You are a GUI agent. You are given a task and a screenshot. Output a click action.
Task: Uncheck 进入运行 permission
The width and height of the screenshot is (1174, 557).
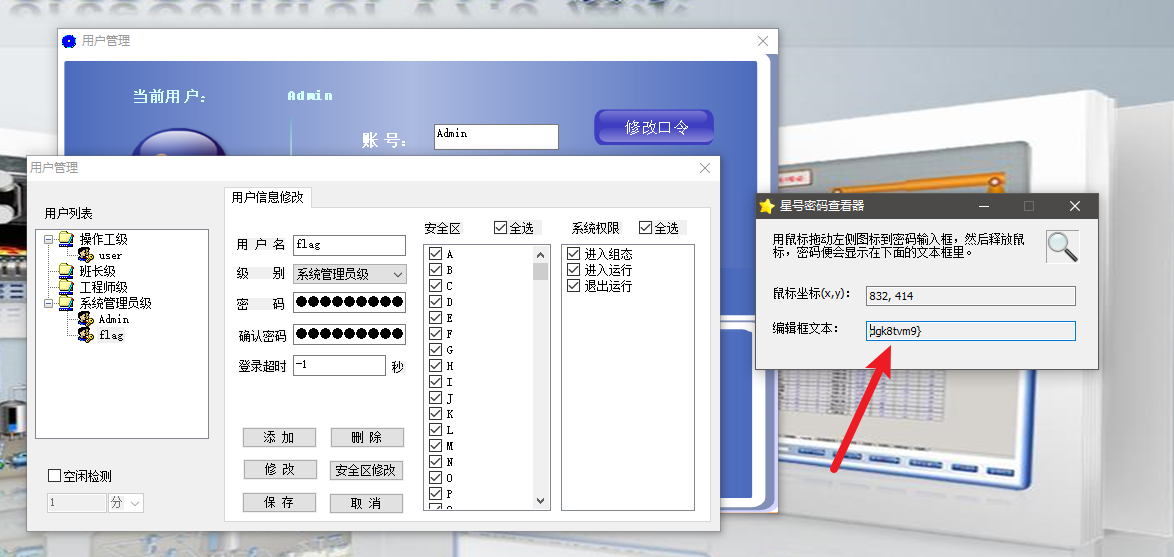point(574,270)
